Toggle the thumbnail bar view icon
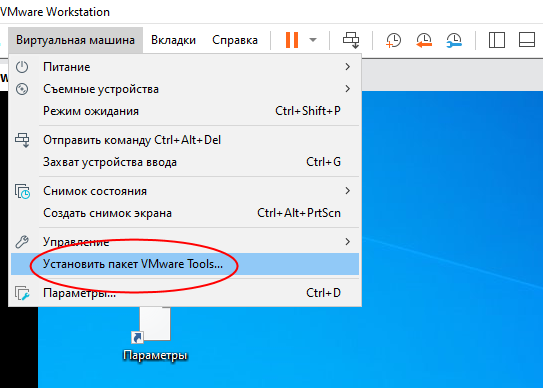 coord(527,40)
